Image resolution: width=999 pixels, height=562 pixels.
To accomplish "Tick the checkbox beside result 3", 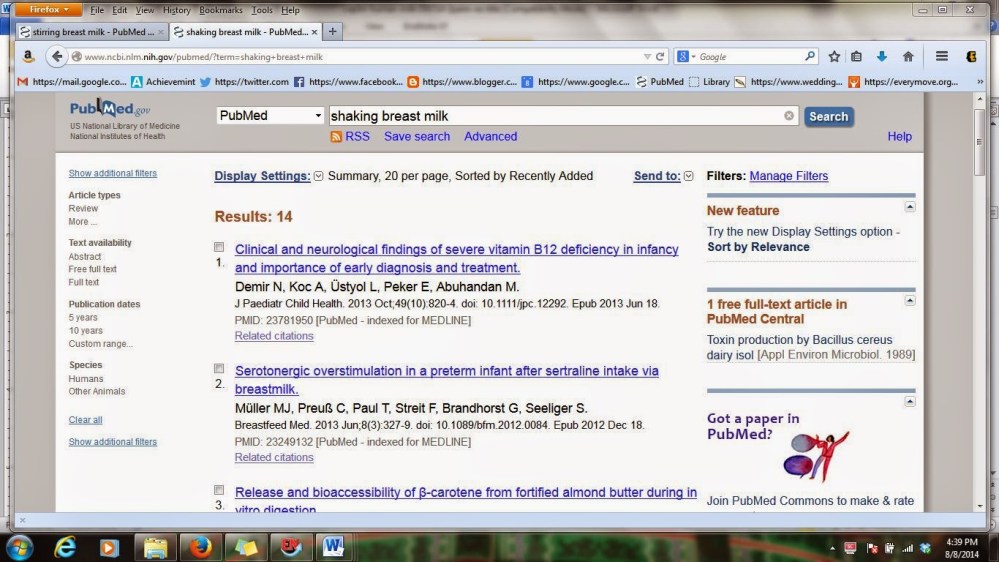I will pos(219,490).
